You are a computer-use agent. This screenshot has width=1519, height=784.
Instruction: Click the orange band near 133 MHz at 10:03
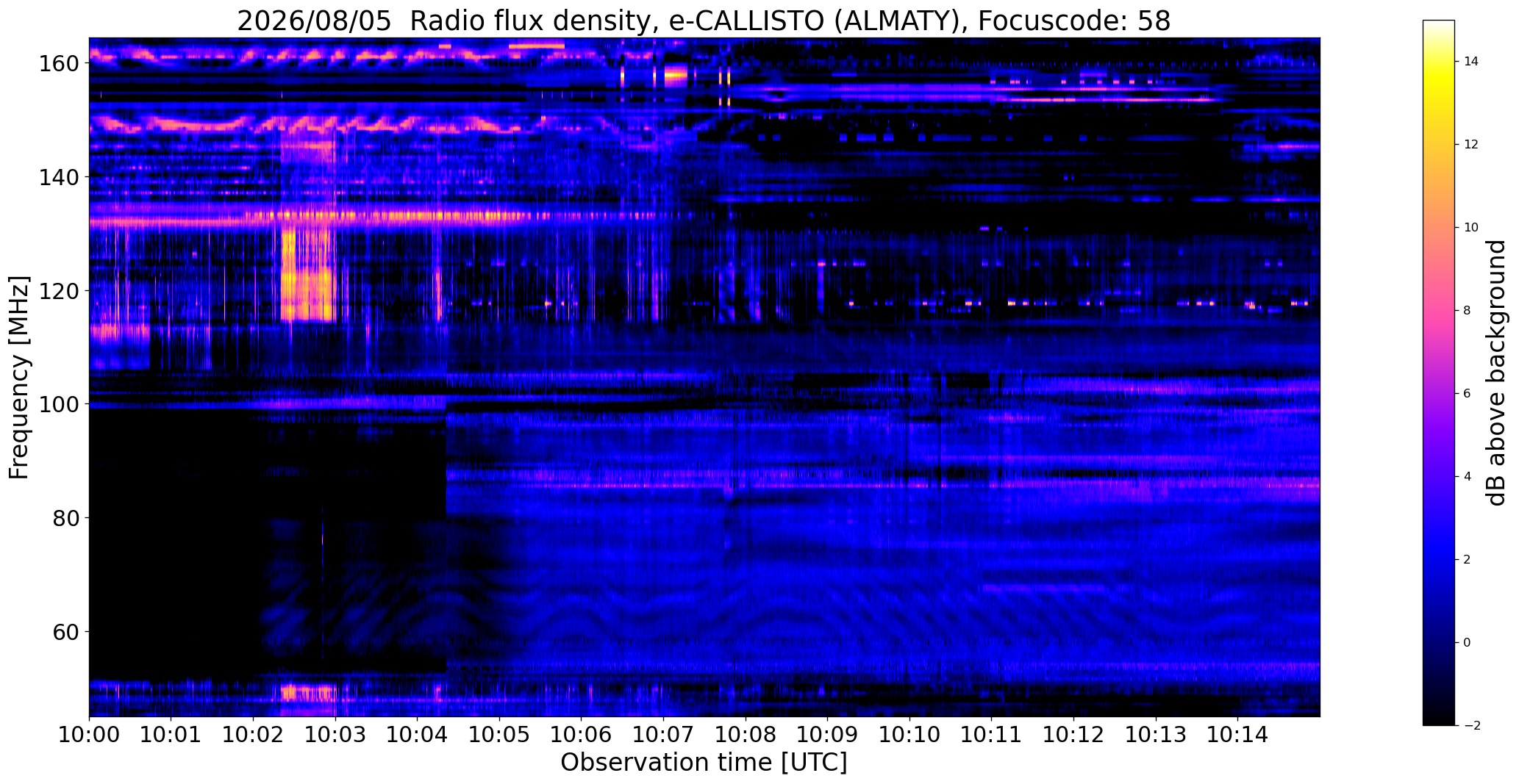[335, 216]
